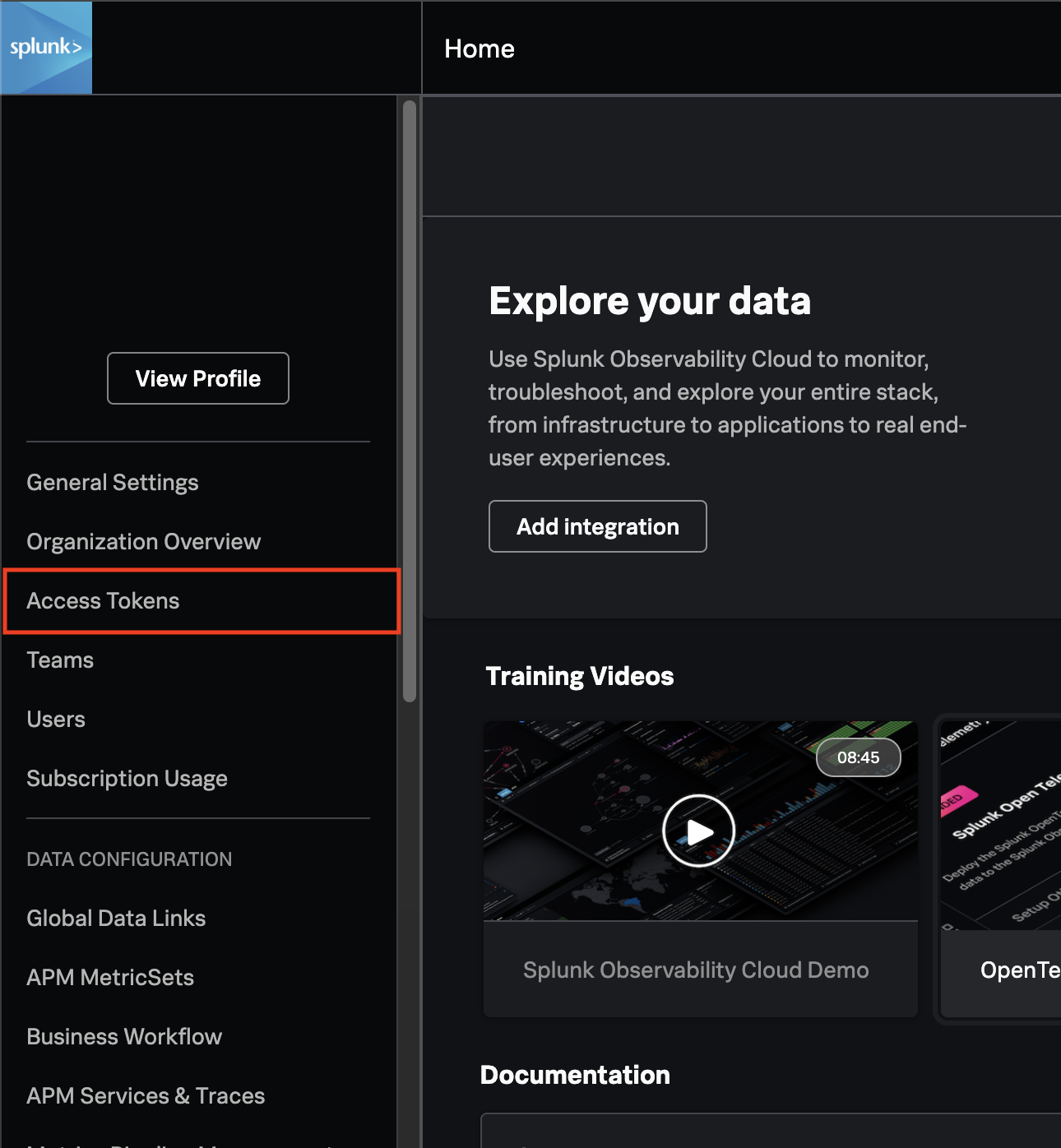This screenshot has height=1148, width=1061.
Task: Click the Training Videos heading
Action: pos(580,676)
